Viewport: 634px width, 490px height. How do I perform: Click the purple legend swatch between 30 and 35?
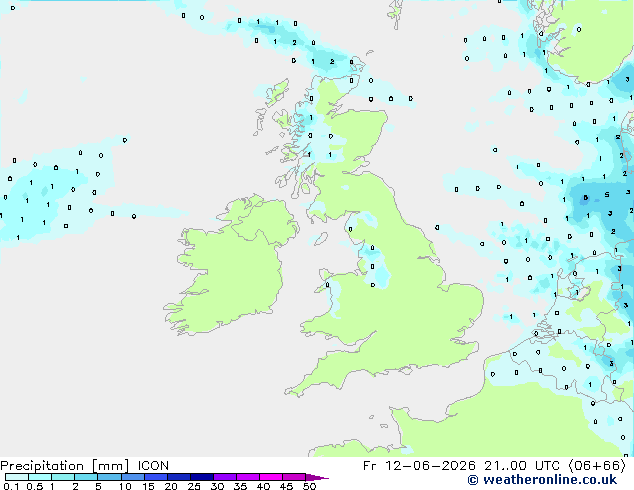coord(225,477)
